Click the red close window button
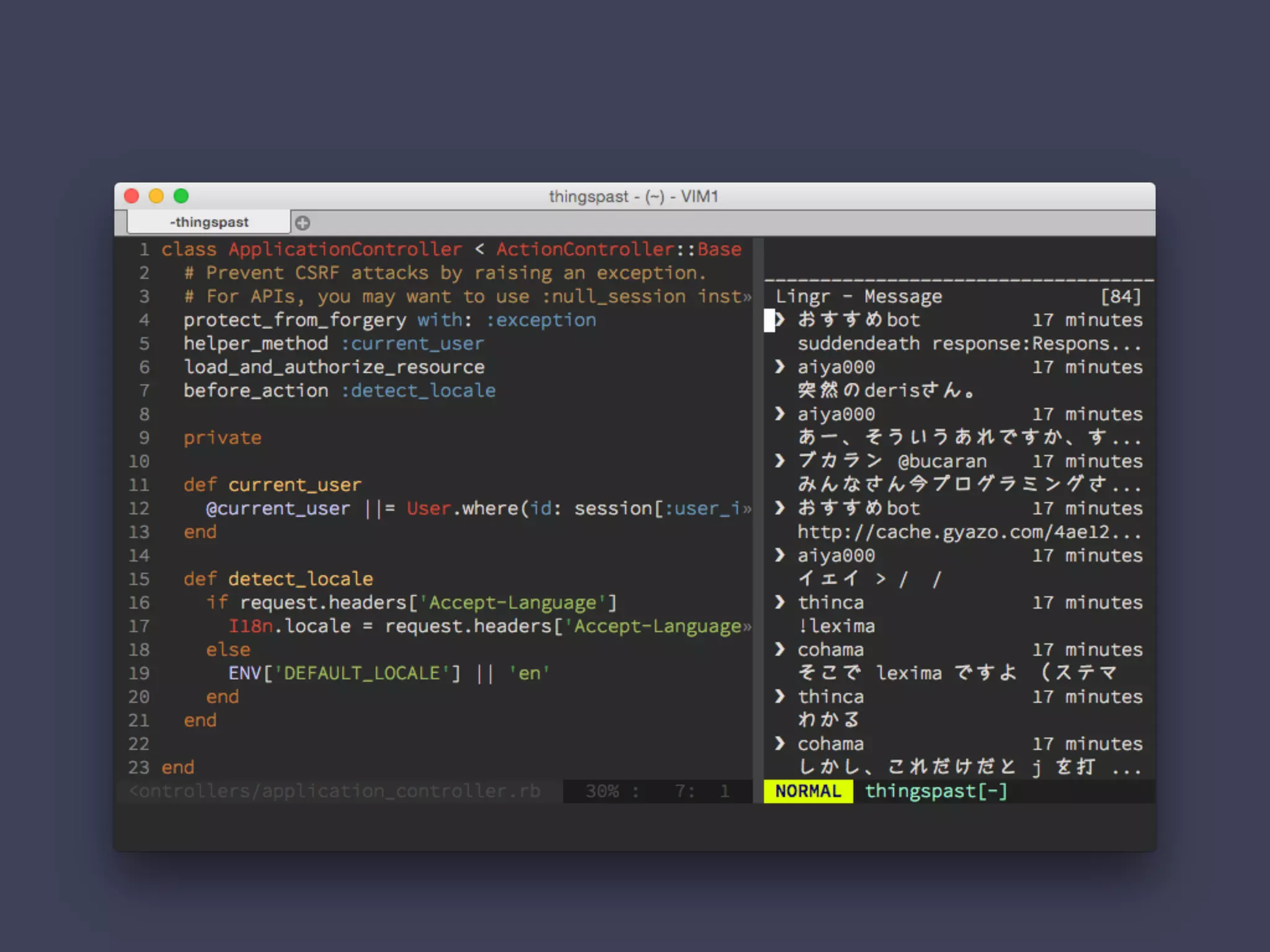This screenshot has width=1270, height=952. (x=131, y=196)
